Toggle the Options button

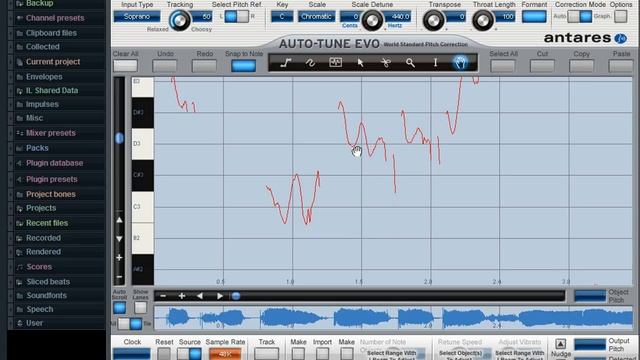[x=620, y=16]
